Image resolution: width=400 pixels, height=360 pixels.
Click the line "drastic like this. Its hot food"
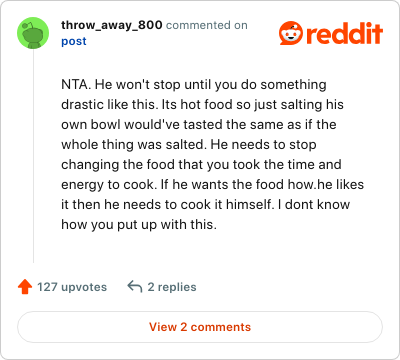tap(147, 105)
